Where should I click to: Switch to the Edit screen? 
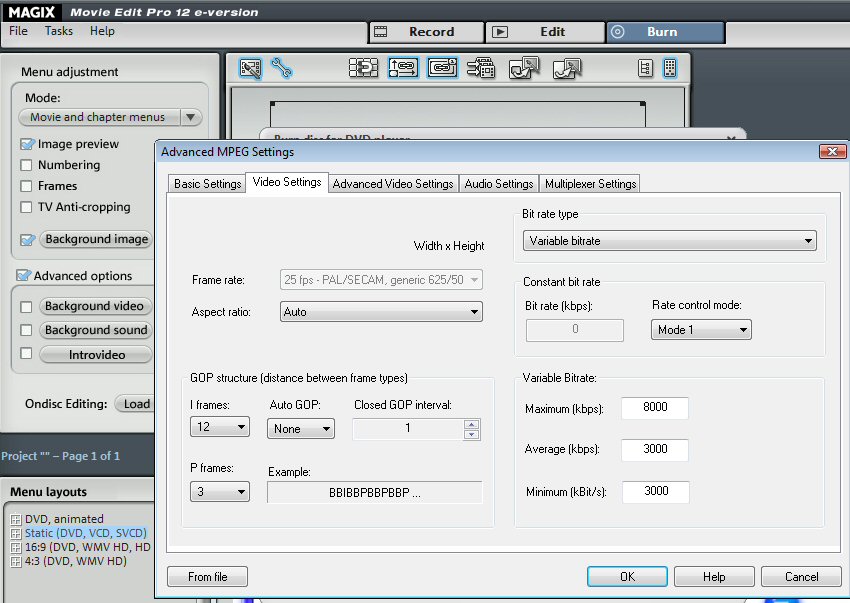click(x=545, y=32)
